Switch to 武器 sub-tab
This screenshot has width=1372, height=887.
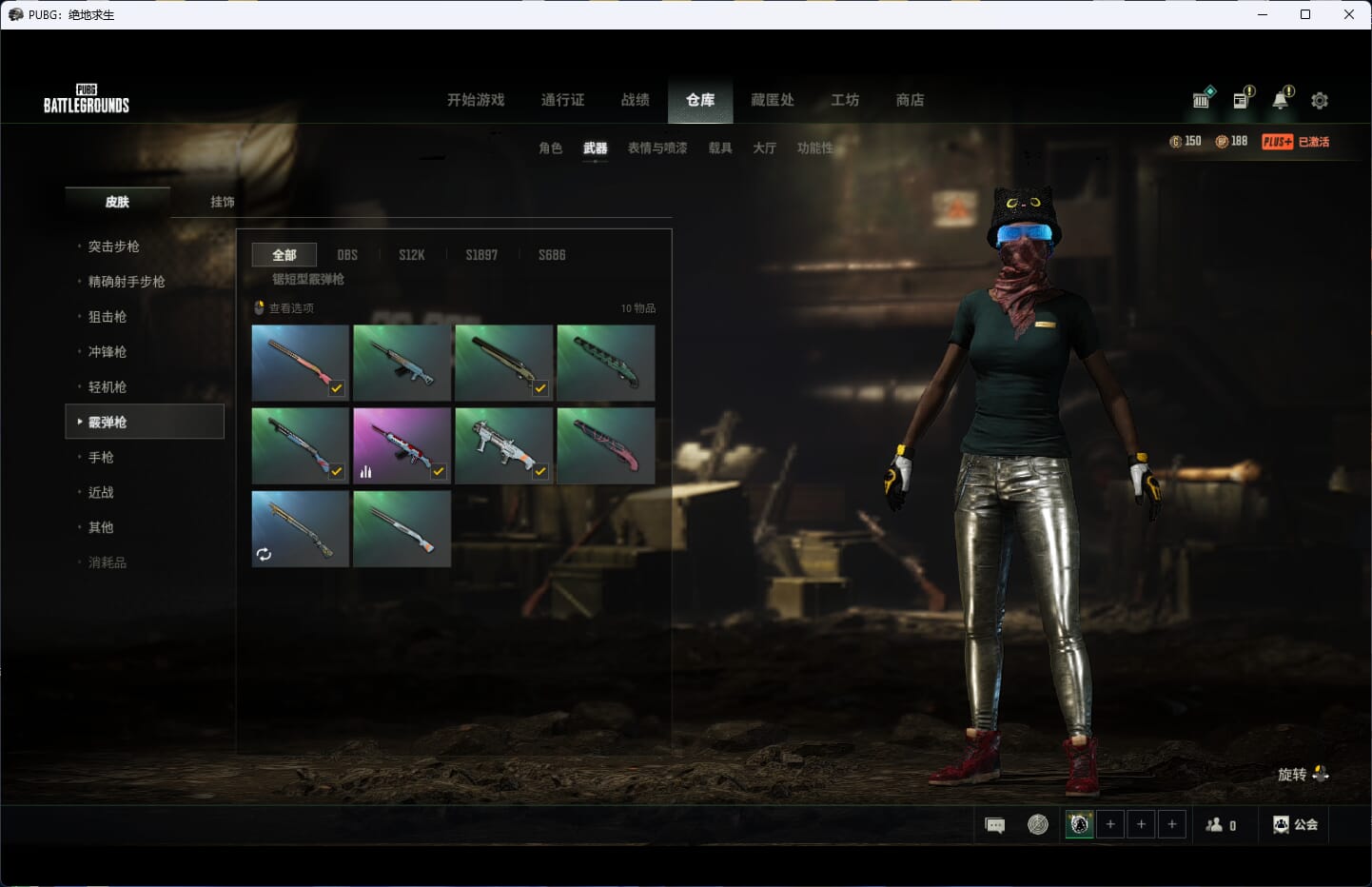596,148
